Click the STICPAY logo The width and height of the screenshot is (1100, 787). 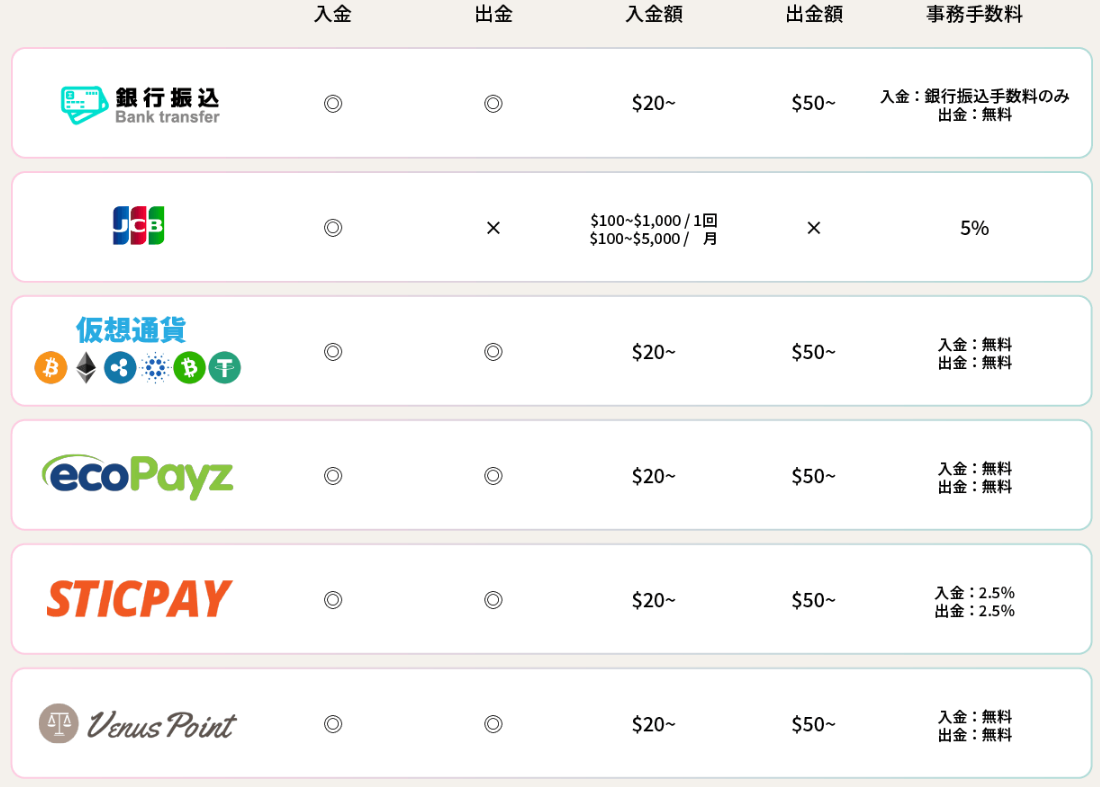click(x=139, y=599)
